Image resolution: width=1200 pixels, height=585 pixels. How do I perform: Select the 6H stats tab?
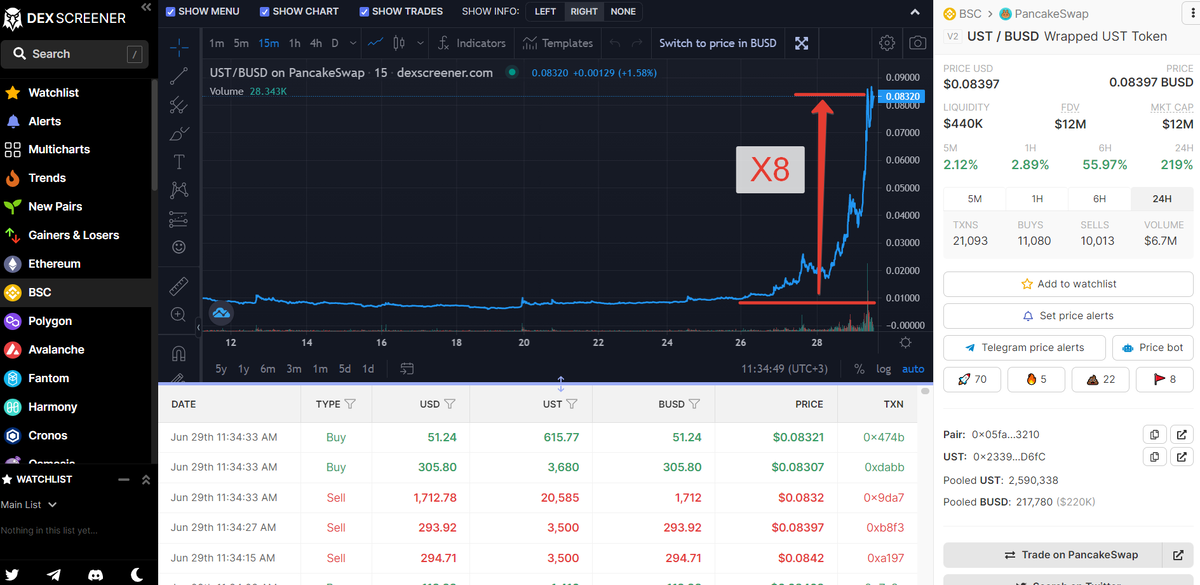(x=1099, y=199)
